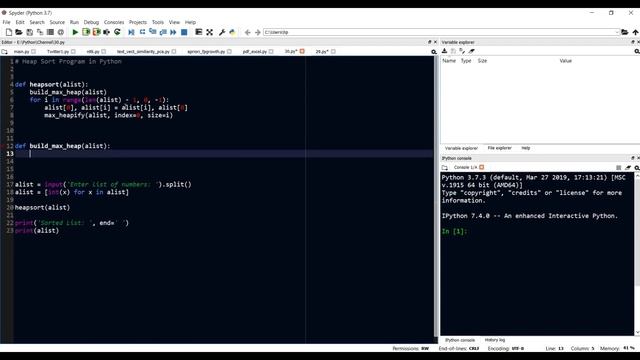Image resolution: width=640 pixels, height=360 pixels.
Task: Click the Save all files icon
Action: (x=40, y=32)
